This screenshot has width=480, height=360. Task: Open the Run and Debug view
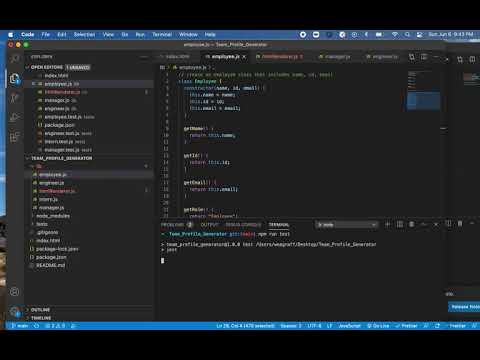[x=15, y=117]
